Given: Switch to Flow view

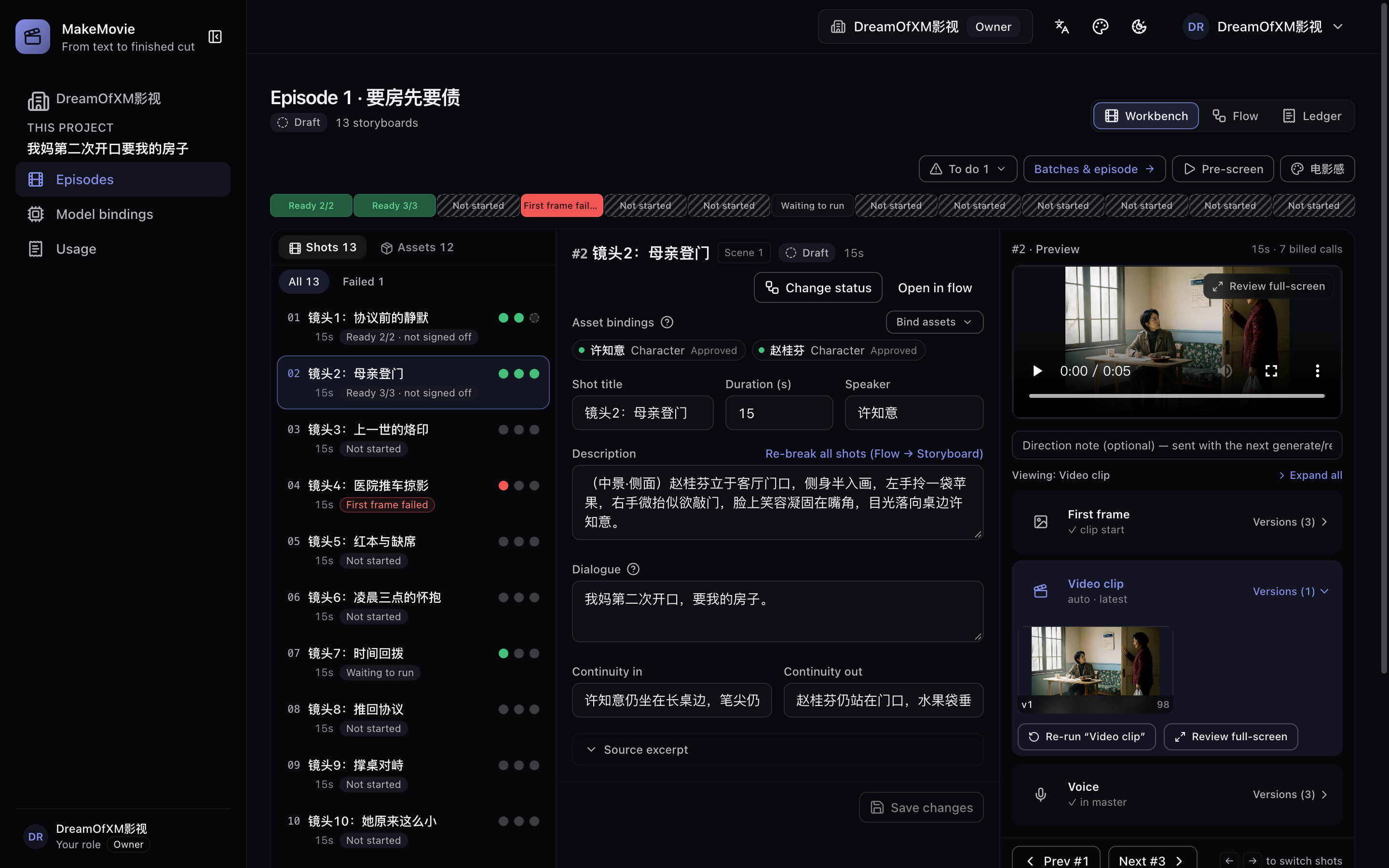Looking at the screenshot, I should (1235, 116).
